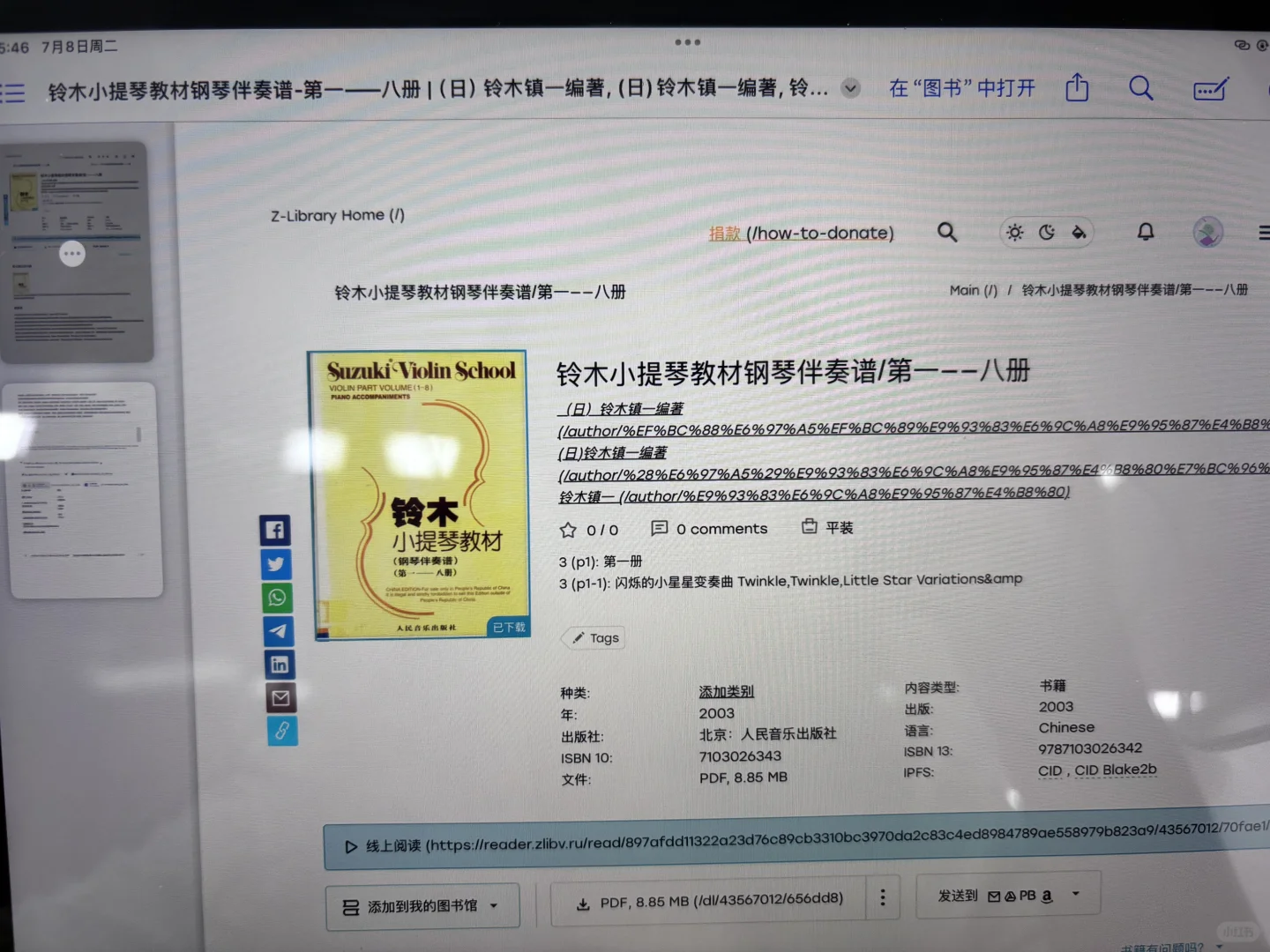
Task: Click the CID link
Action: coord(1050,770)
